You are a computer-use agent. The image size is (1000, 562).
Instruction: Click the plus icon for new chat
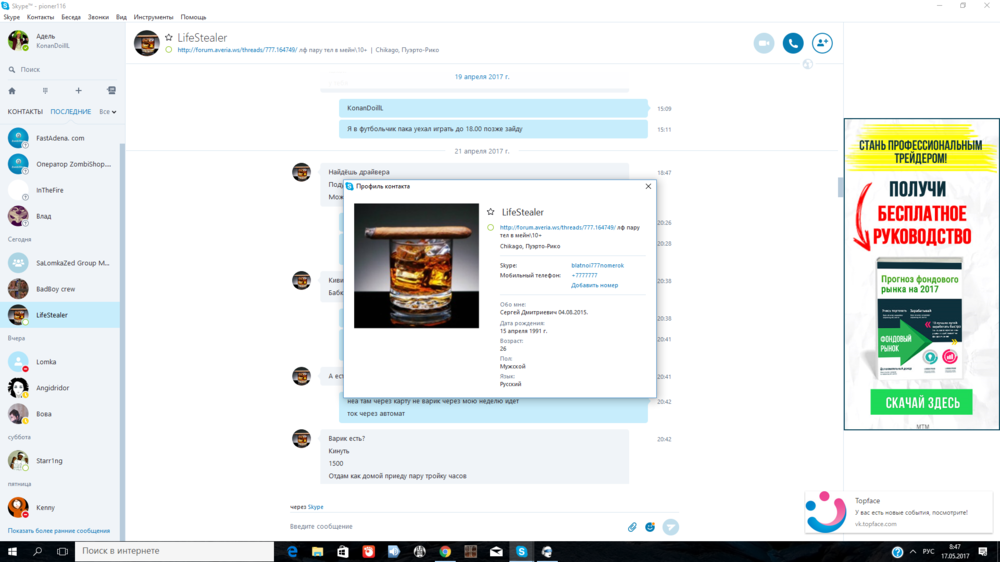click(78, 91)
